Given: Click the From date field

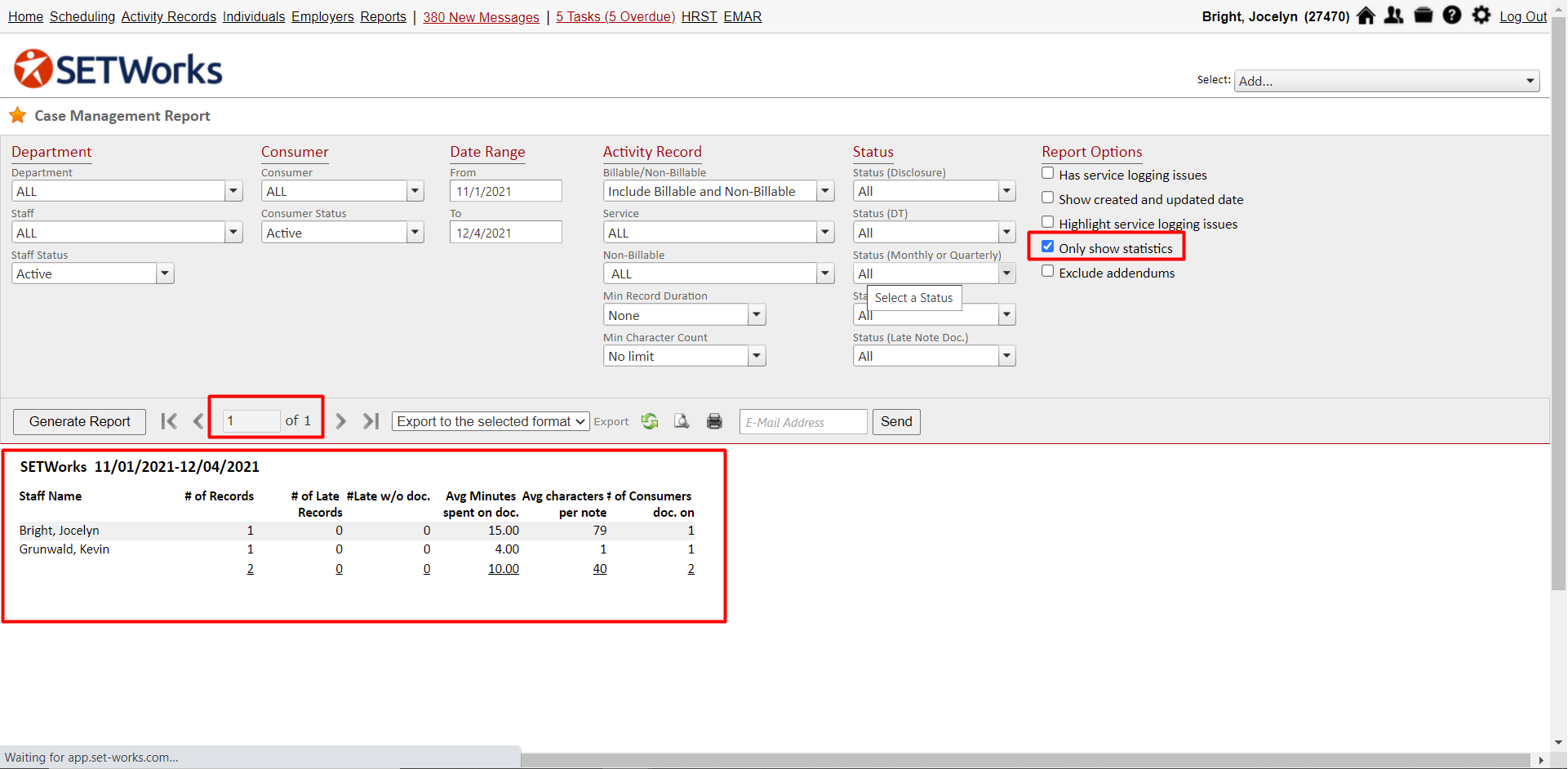Looking at the screenshot, I should tap(506, 191).
